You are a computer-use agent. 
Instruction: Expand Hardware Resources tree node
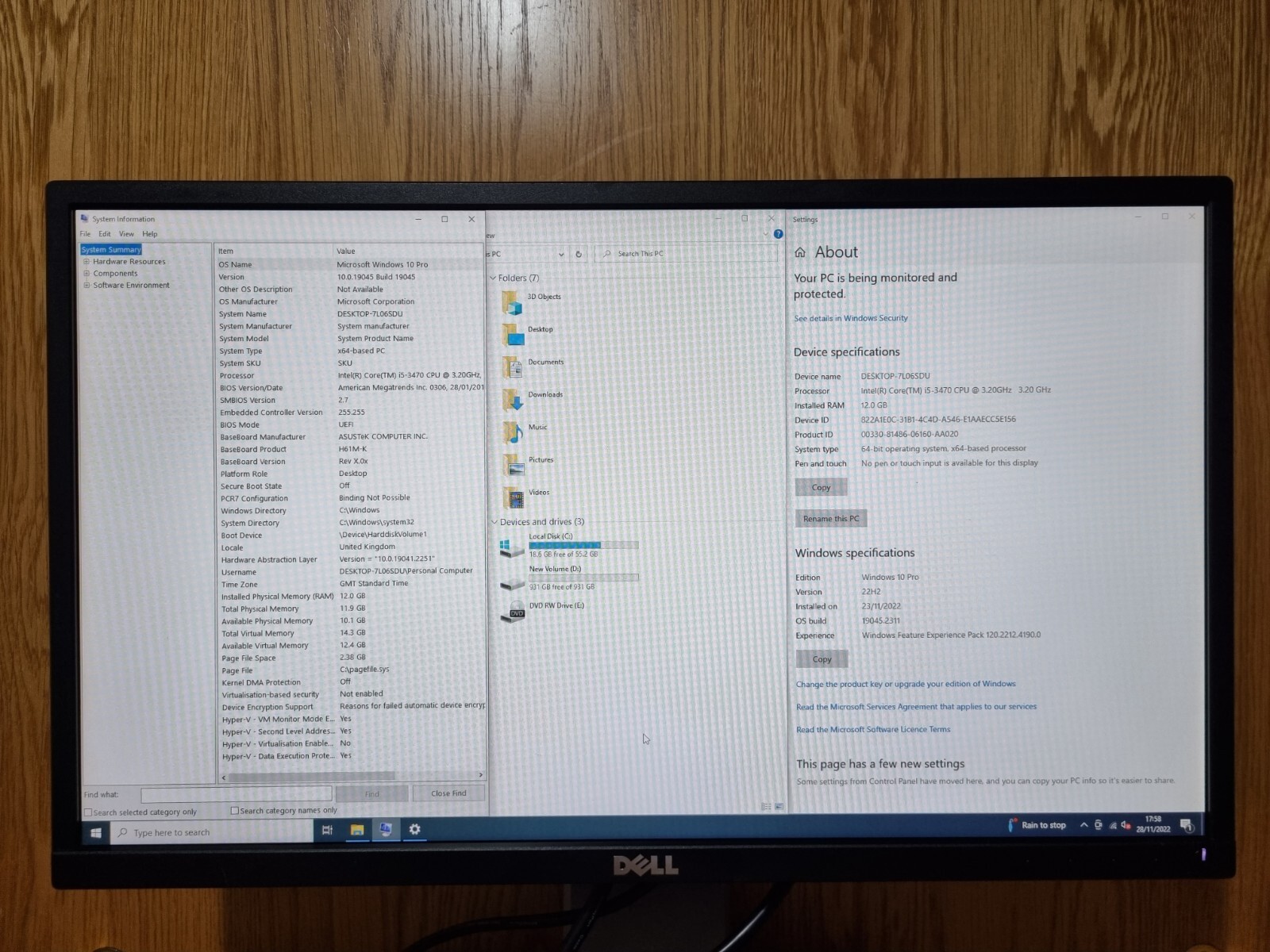point(87,262)
